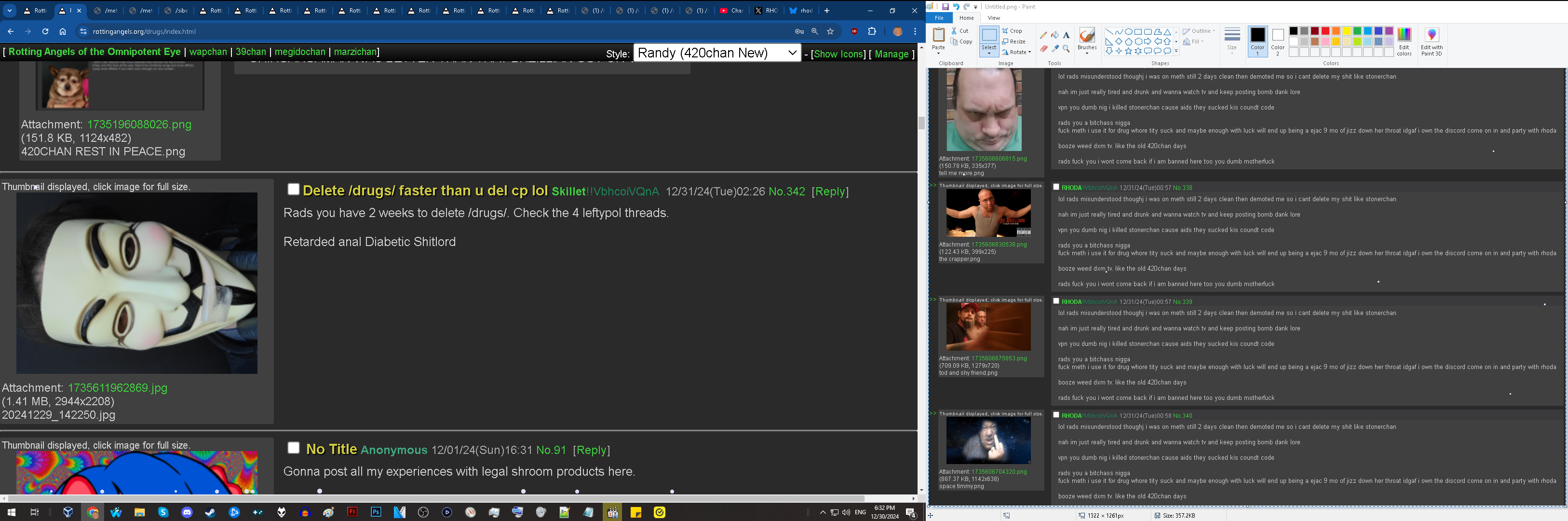The image size is (1568, 521).
Task: Switch to the X RHO browser tab
Action: 766,10
